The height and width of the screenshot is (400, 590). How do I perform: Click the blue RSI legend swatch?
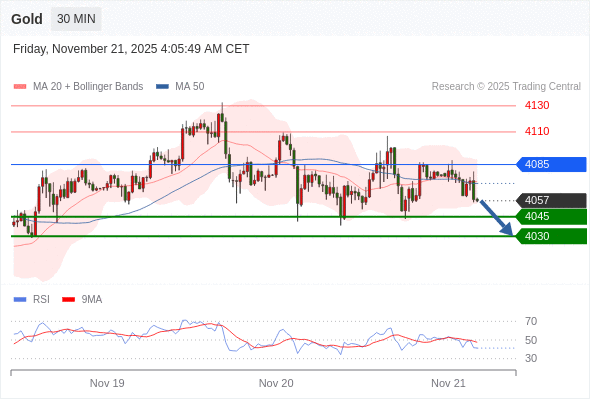point(20,300)
